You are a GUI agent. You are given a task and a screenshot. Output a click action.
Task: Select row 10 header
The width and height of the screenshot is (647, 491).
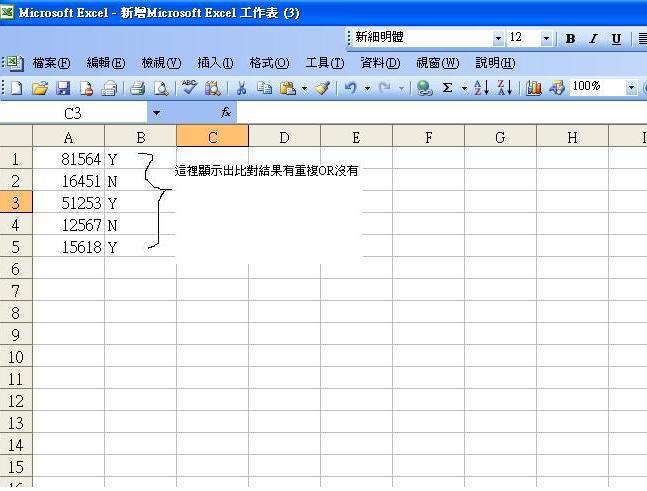click(x=16, y=357)
